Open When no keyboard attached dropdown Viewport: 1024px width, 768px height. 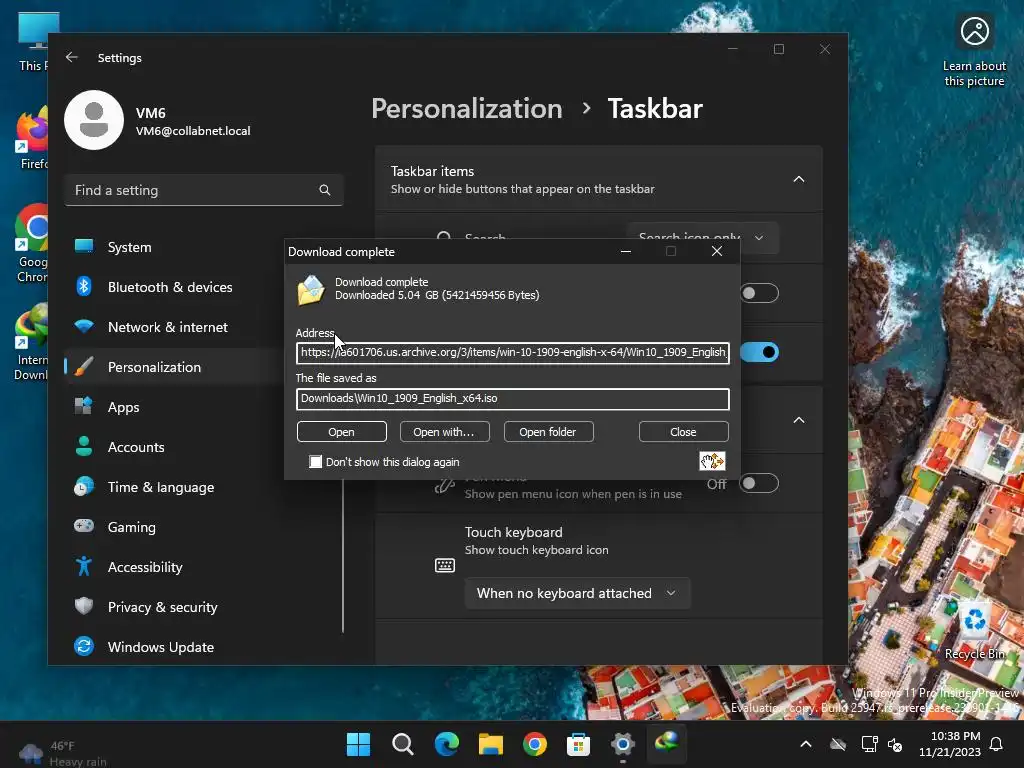click(x=577, y=593)
